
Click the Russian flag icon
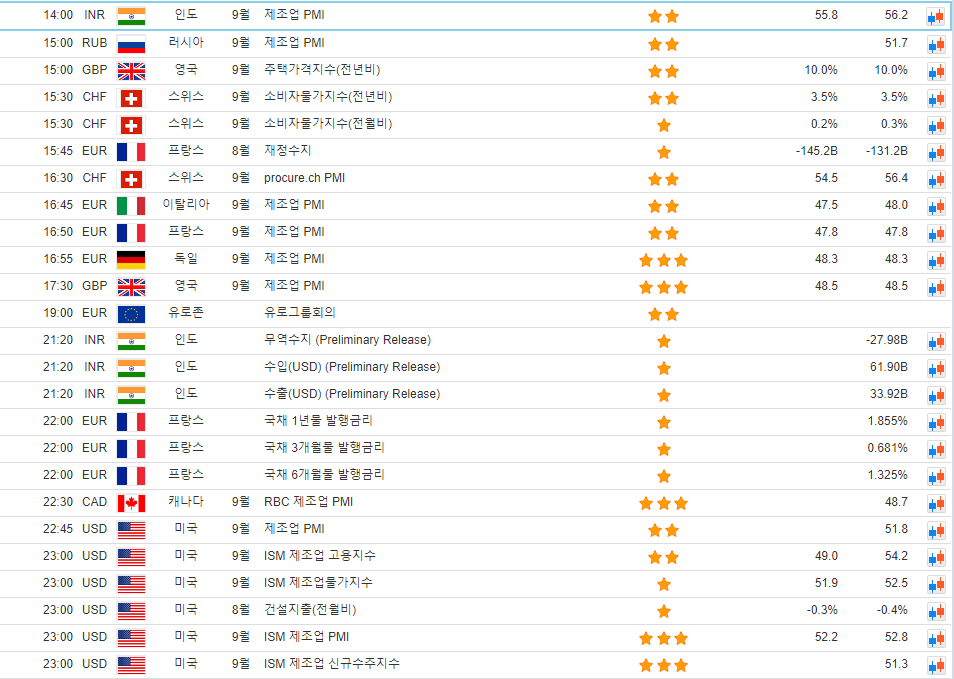131,44
